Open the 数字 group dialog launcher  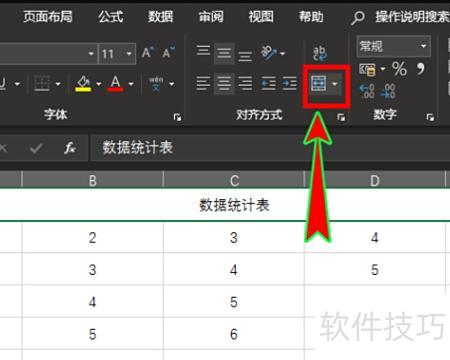click(430, 117)
